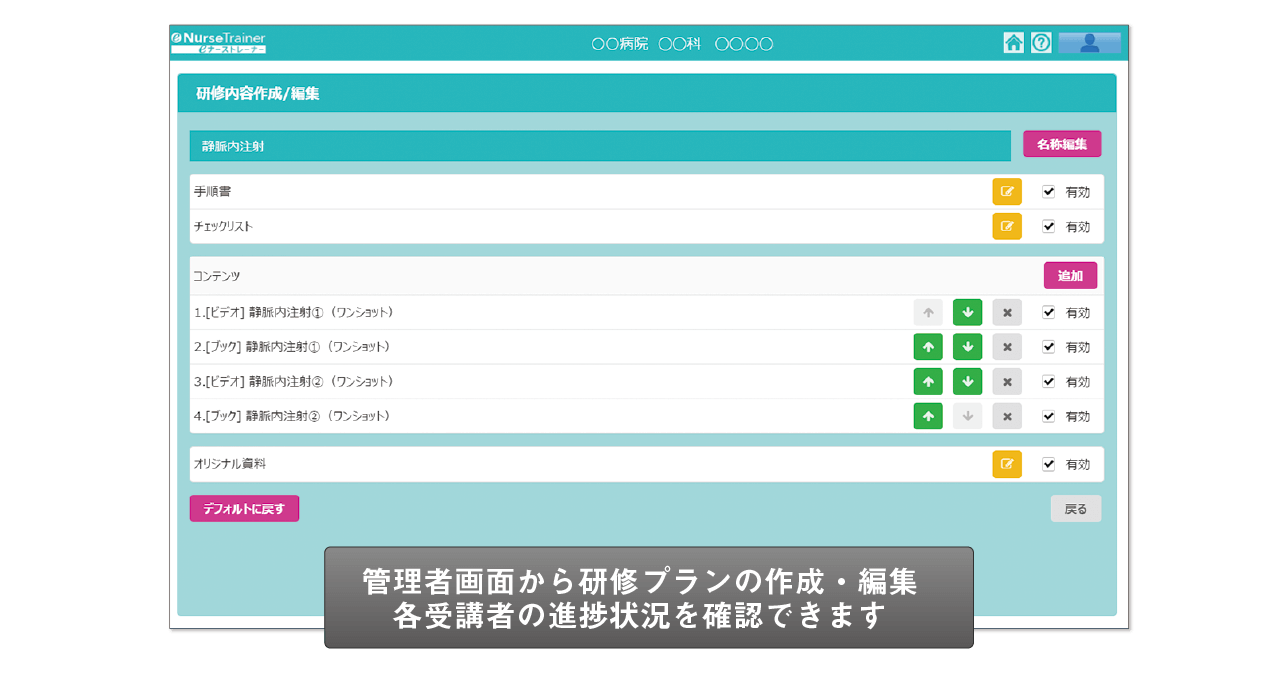This screenshot has width=1280, height=673.
Task: Click disabled up arrow for item 1
Action: coord(928,312)
